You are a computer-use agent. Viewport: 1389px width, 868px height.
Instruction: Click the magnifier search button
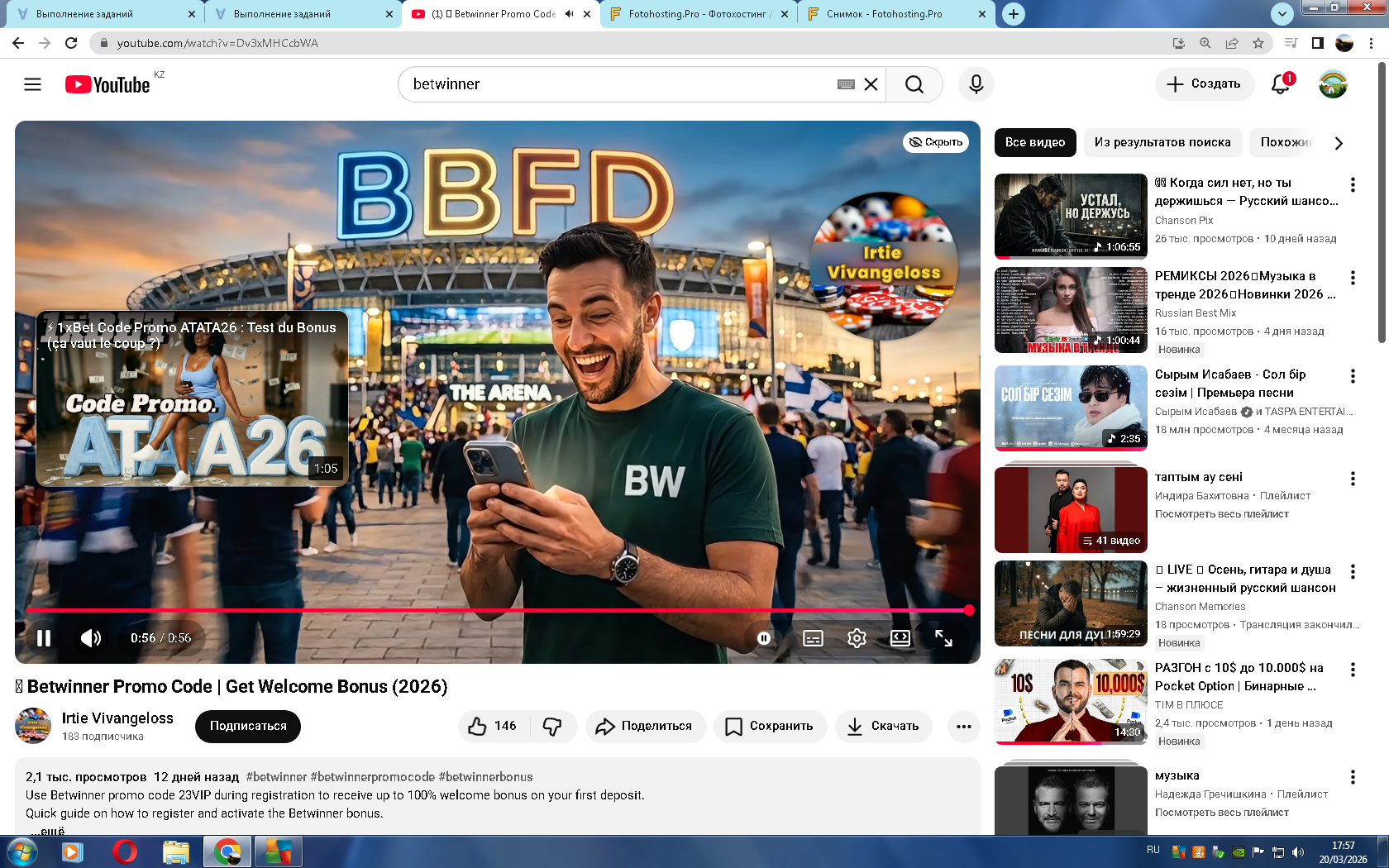[914, 84]
